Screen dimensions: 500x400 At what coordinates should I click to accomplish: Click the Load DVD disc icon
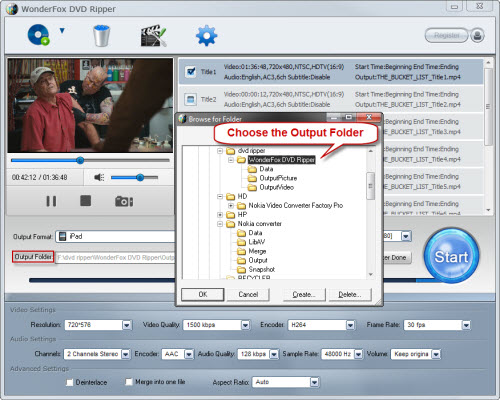tap(38, 35)
